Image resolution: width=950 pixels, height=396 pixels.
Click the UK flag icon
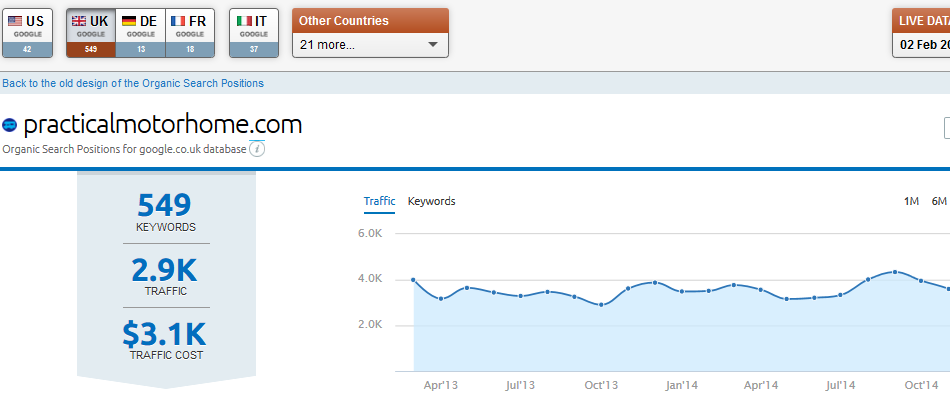pyautogui.click(x=79, y=21)
